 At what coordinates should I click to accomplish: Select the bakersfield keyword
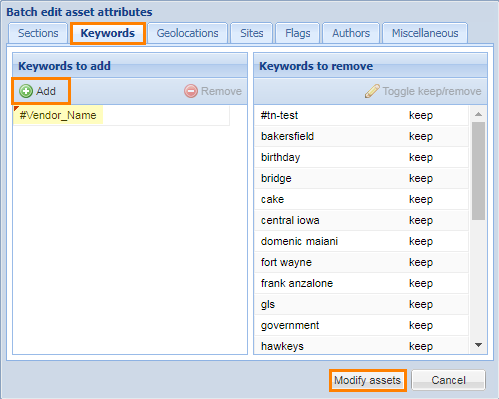(x=287, y=136)
